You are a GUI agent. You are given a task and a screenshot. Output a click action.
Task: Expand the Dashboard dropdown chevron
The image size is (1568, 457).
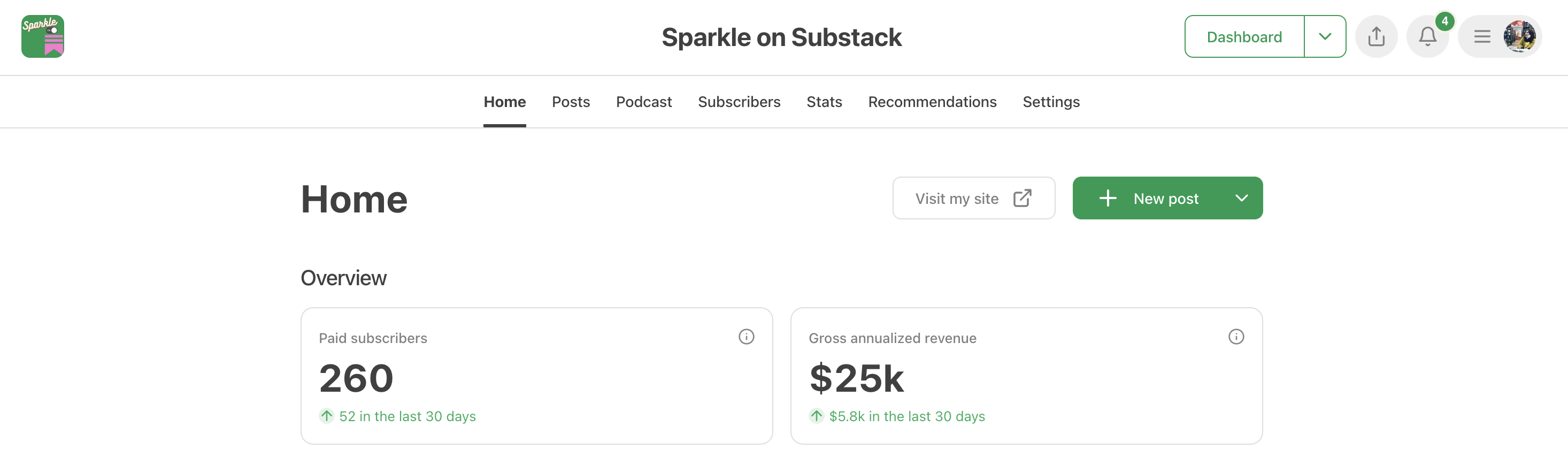click(x=1325, y=36)
